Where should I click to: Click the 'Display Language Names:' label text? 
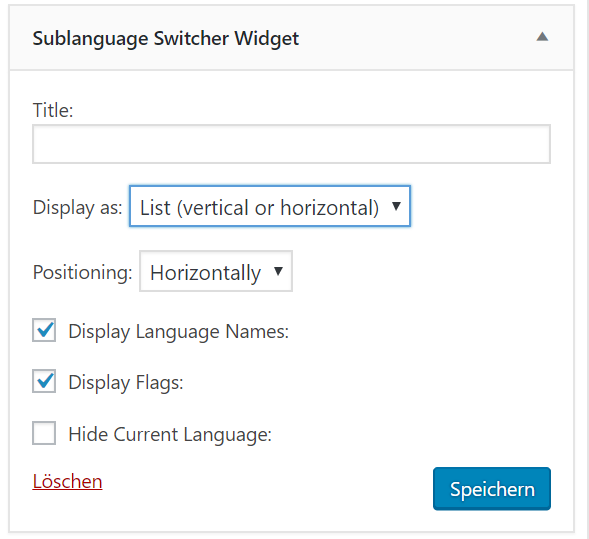[178, 332]
